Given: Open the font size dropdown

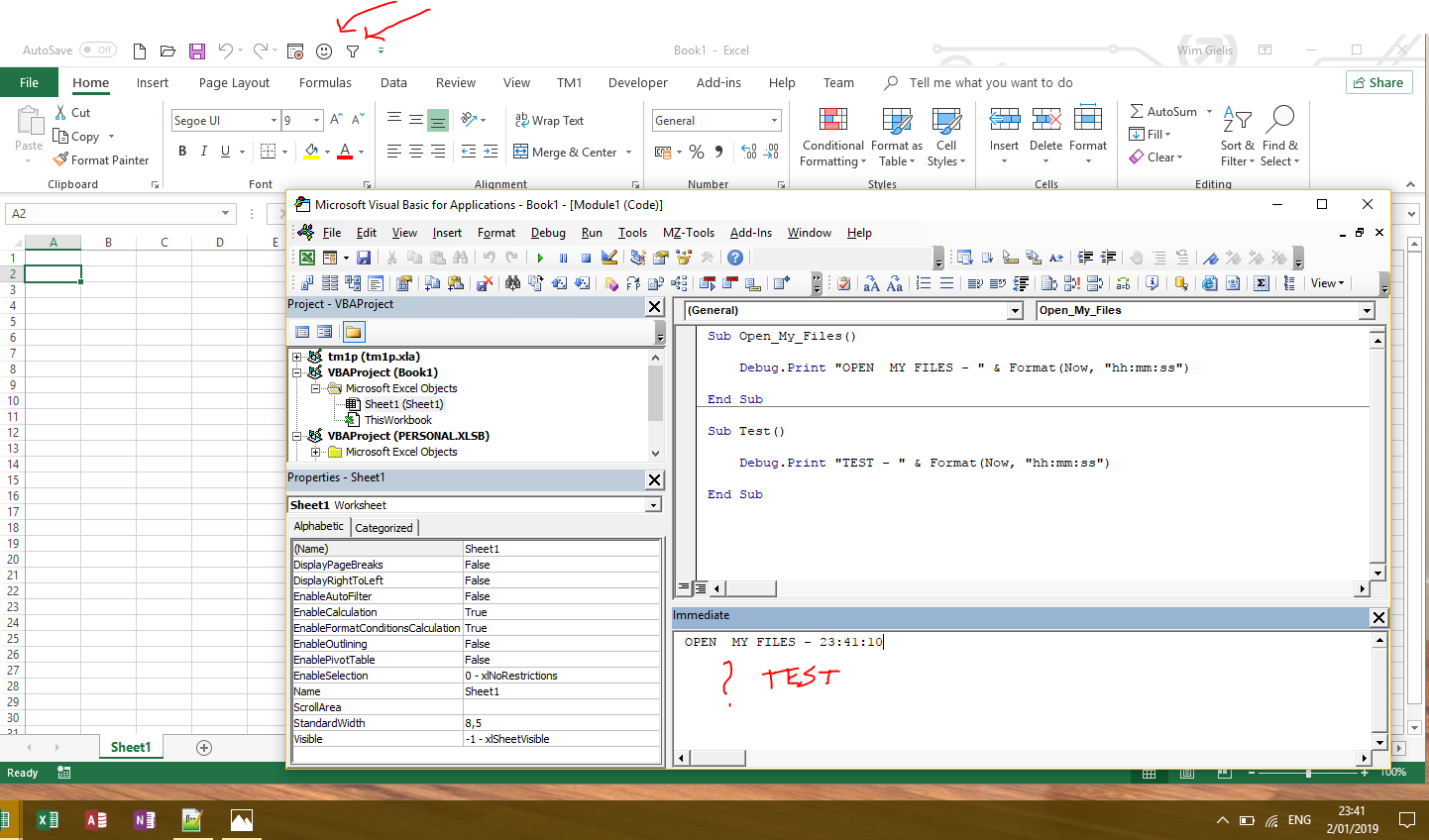Looking at the screenshot, I should [317, 121].
